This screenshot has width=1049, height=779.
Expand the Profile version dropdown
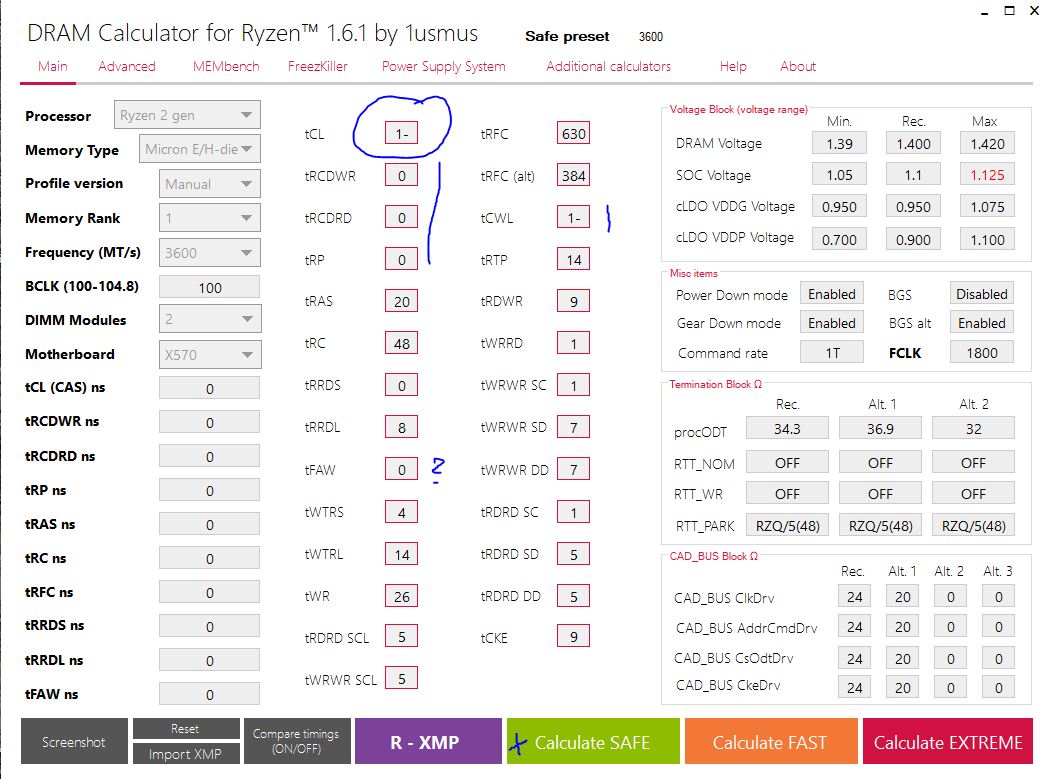pyautogui.click(x=209, y=183)
